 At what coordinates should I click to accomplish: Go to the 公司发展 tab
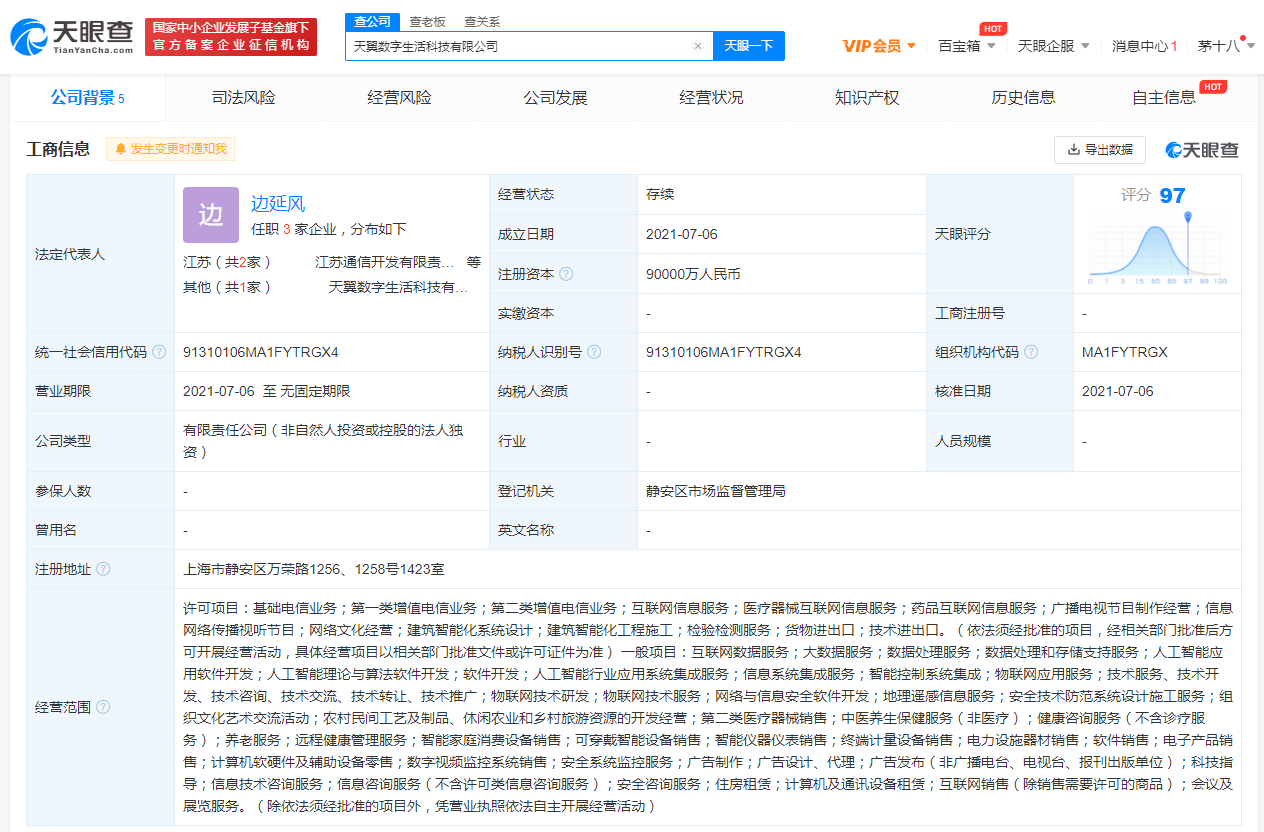click(x=555, y=97)
